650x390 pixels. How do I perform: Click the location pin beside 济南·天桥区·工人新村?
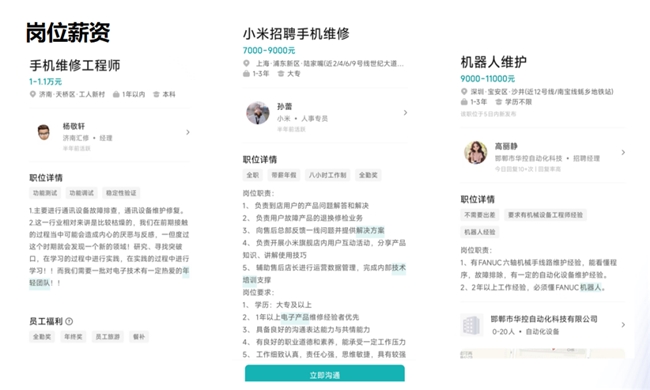point(32,94)
